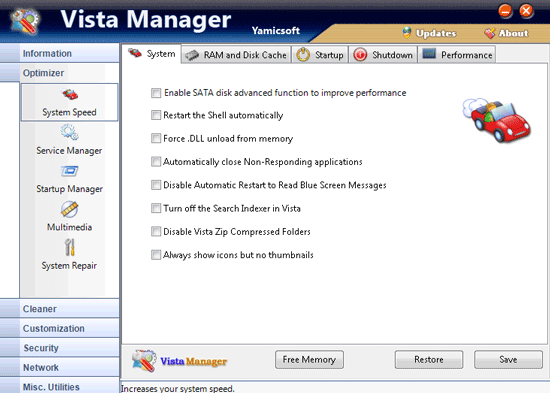Image resolution: width=550 pixels, height=393 pixels.
Task: Open the System Speed car icon
Action: click(70, 94)
